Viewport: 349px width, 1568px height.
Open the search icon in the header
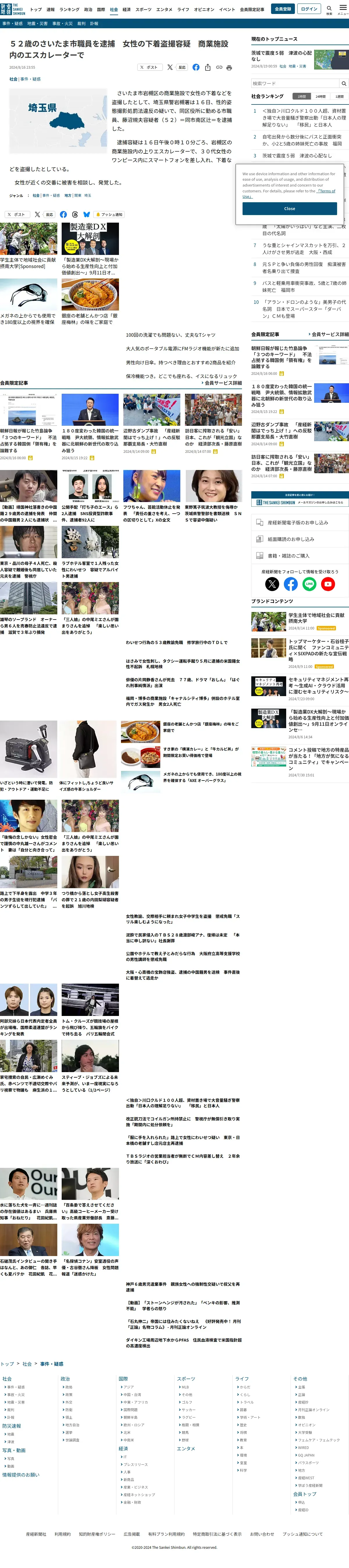[x=329, y=8]
